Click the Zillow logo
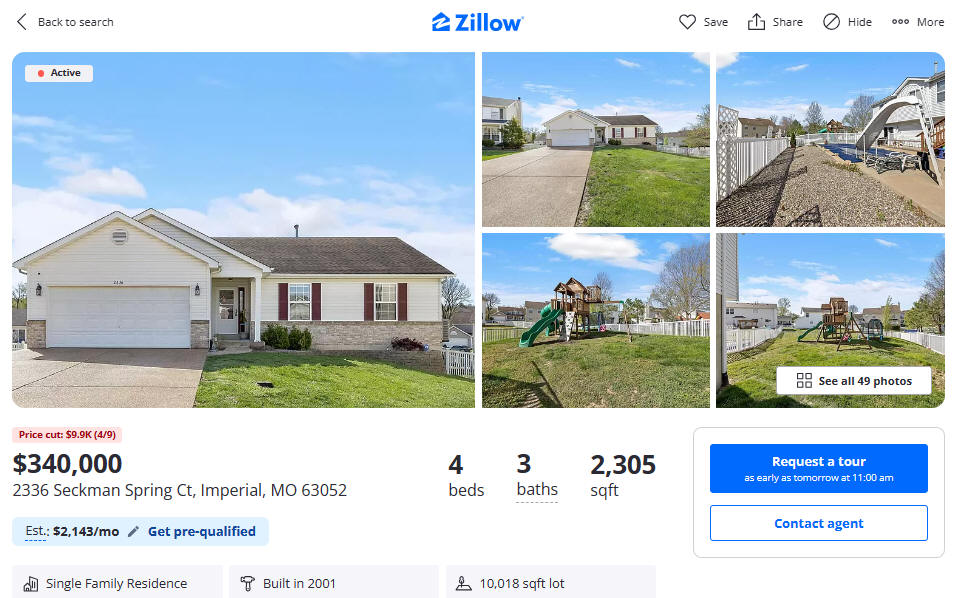The image size is (959, 598). coord(478,23)
